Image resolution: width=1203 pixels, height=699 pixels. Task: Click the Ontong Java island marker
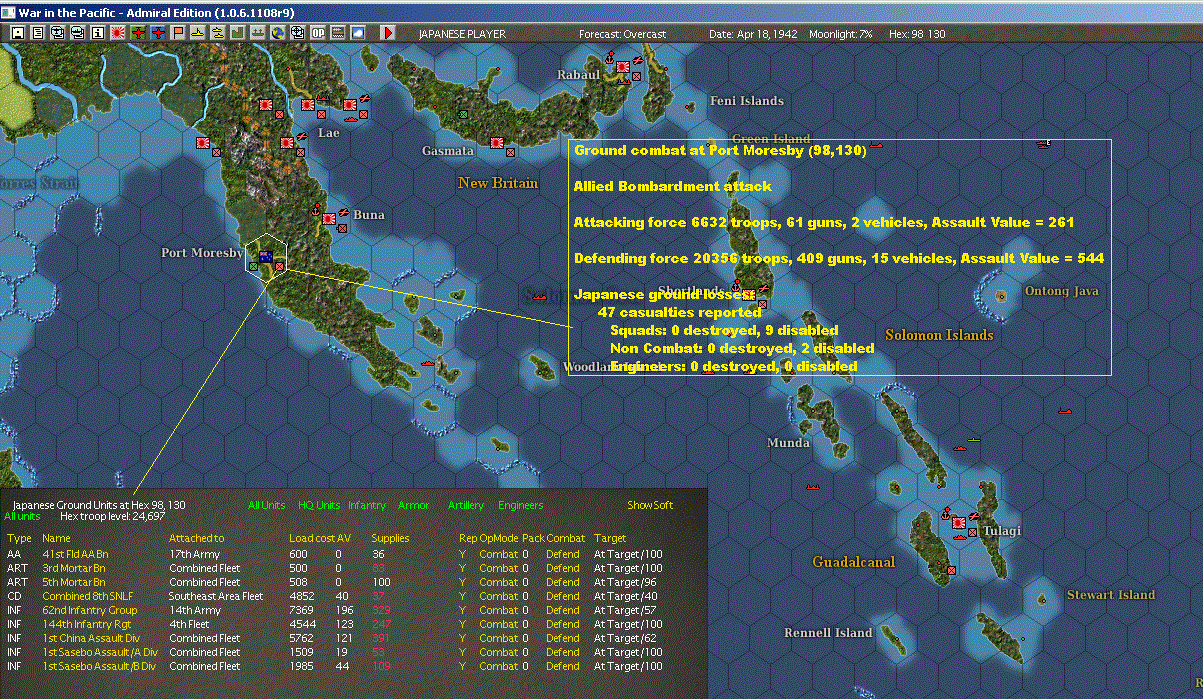click(x=1001, y=296)
